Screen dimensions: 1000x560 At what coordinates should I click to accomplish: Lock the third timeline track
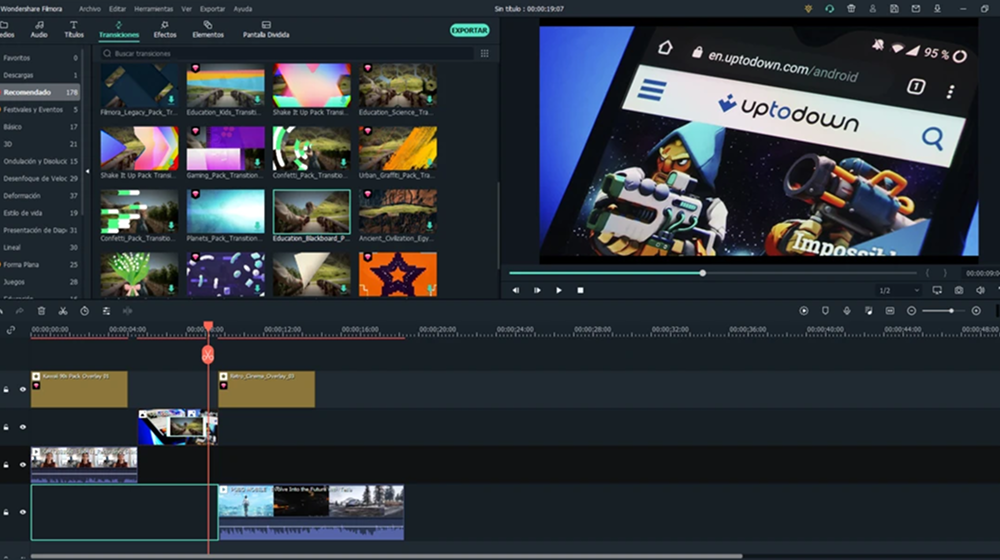(x=6, y=465)
